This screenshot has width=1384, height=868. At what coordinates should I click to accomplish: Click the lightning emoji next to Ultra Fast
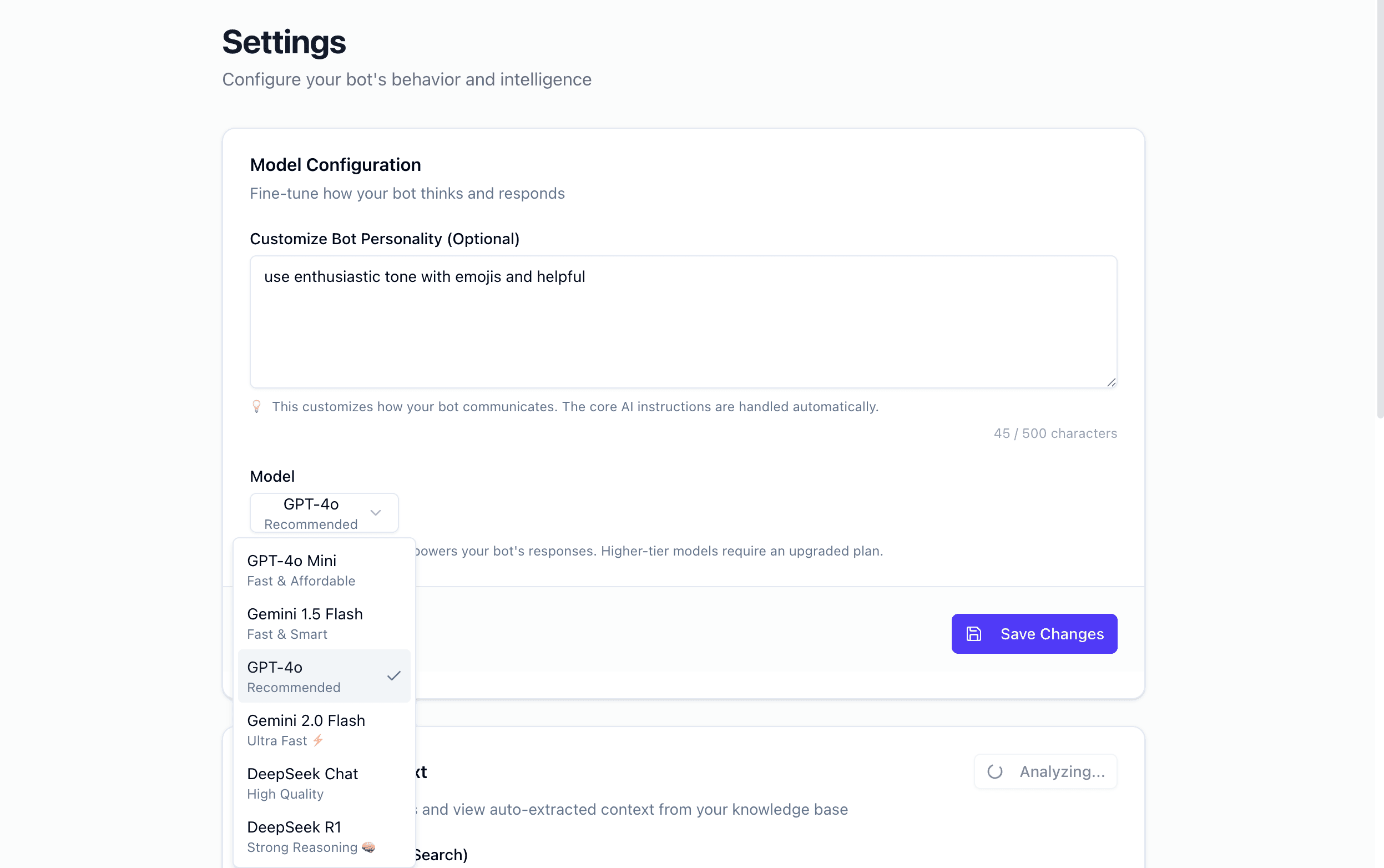click(318, 740)
